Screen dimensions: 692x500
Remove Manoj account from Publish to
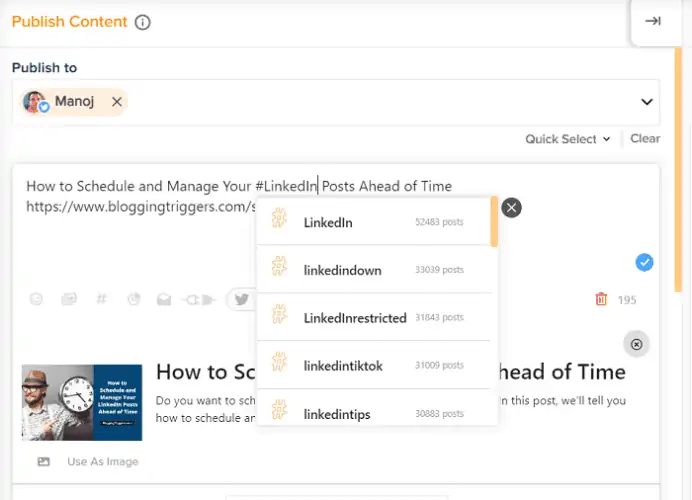pos(117,102)
